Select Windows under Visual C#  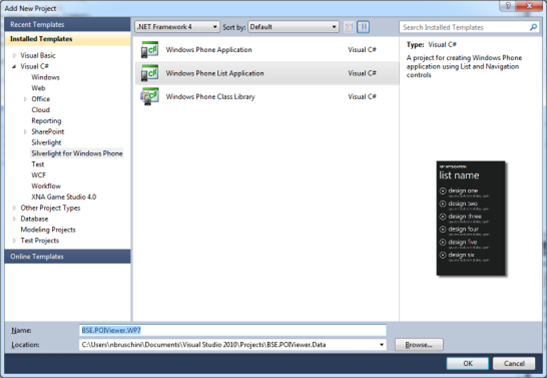(x=45, y=77)
